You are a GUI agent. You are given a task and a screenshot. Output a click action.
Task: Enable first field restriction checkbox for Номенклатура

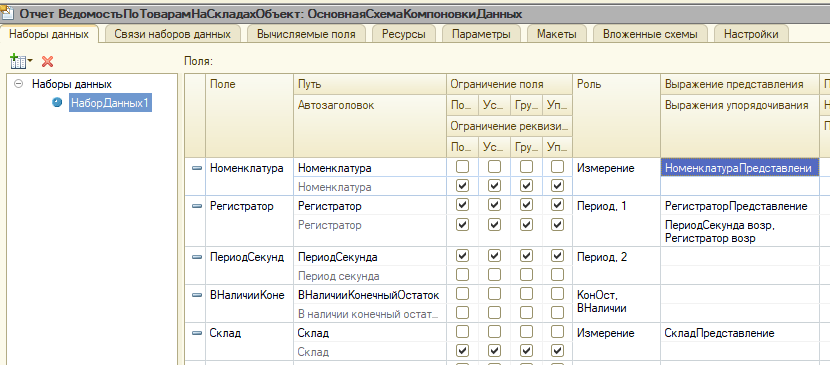click(x=463, y=167)
